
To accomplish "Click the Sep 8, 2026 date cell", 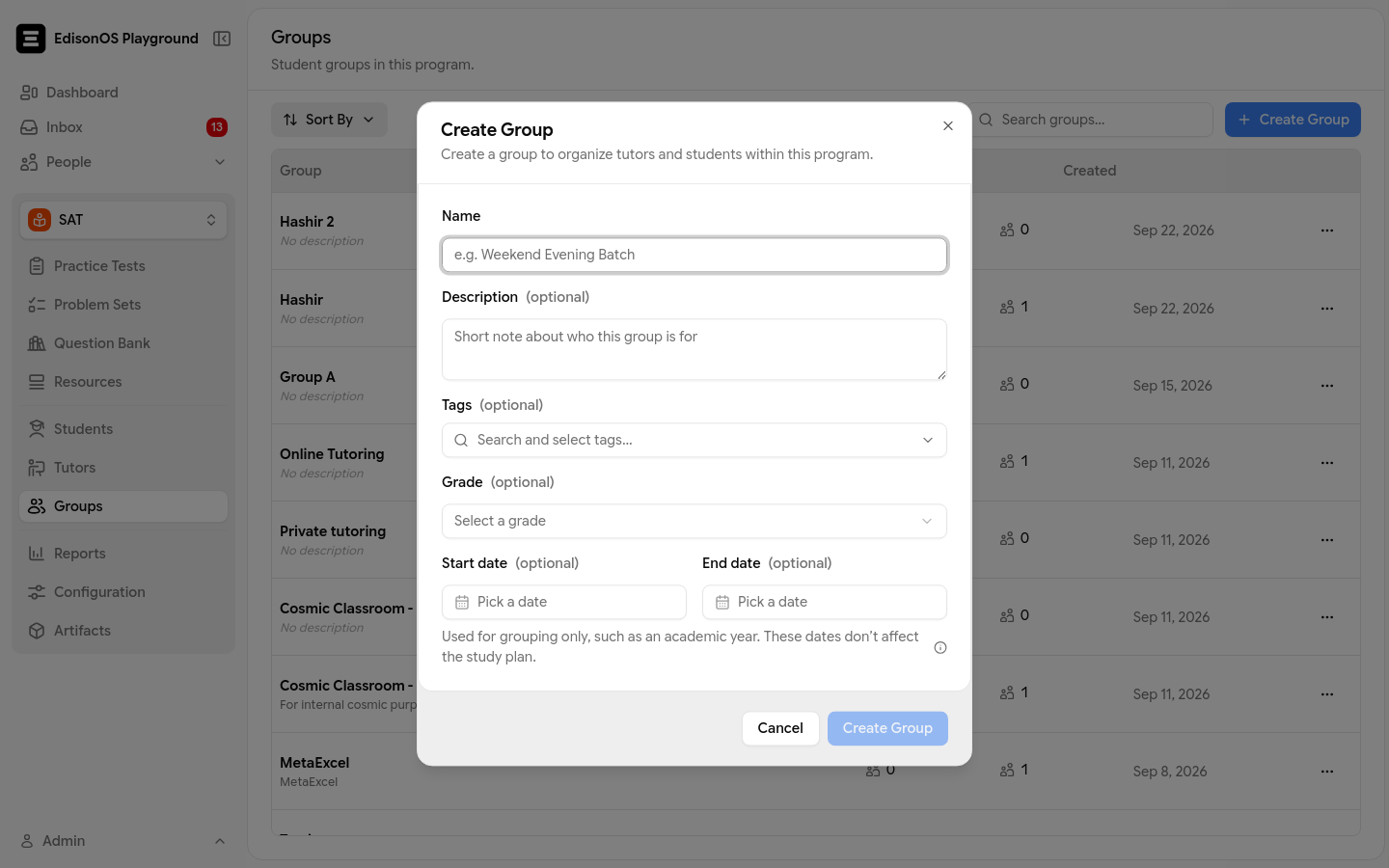I will [x=1170, y=772].
